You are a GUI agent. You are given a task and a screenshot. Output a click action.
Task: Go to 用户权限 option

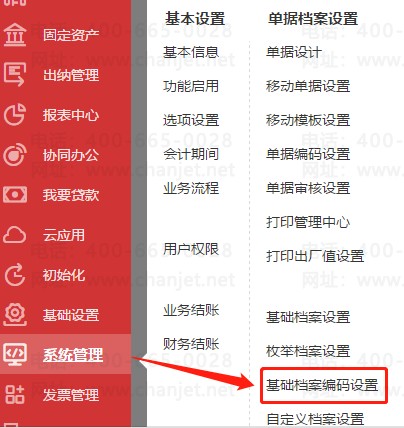point(191,249)
